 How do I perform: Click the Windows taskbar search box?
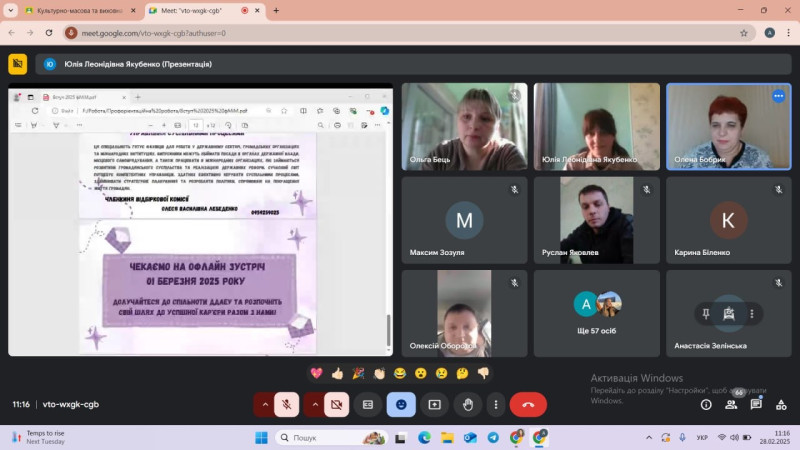click(330, 437)
